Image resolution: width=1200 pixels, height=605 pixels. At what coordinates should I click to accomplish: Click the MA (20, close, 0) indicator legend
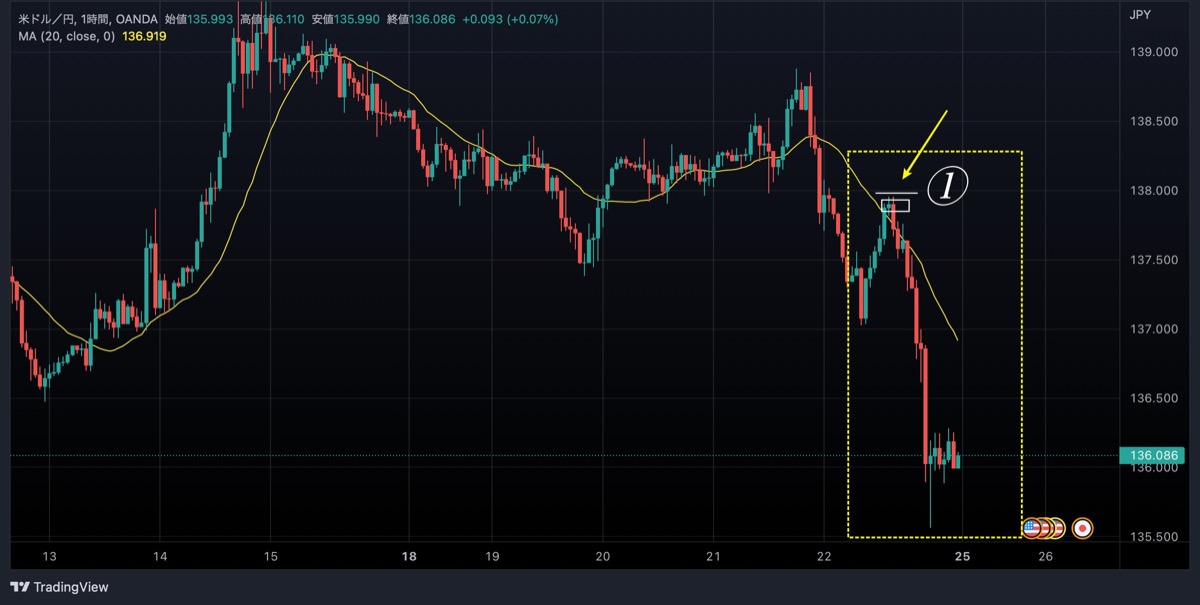[x=67, y=36]
